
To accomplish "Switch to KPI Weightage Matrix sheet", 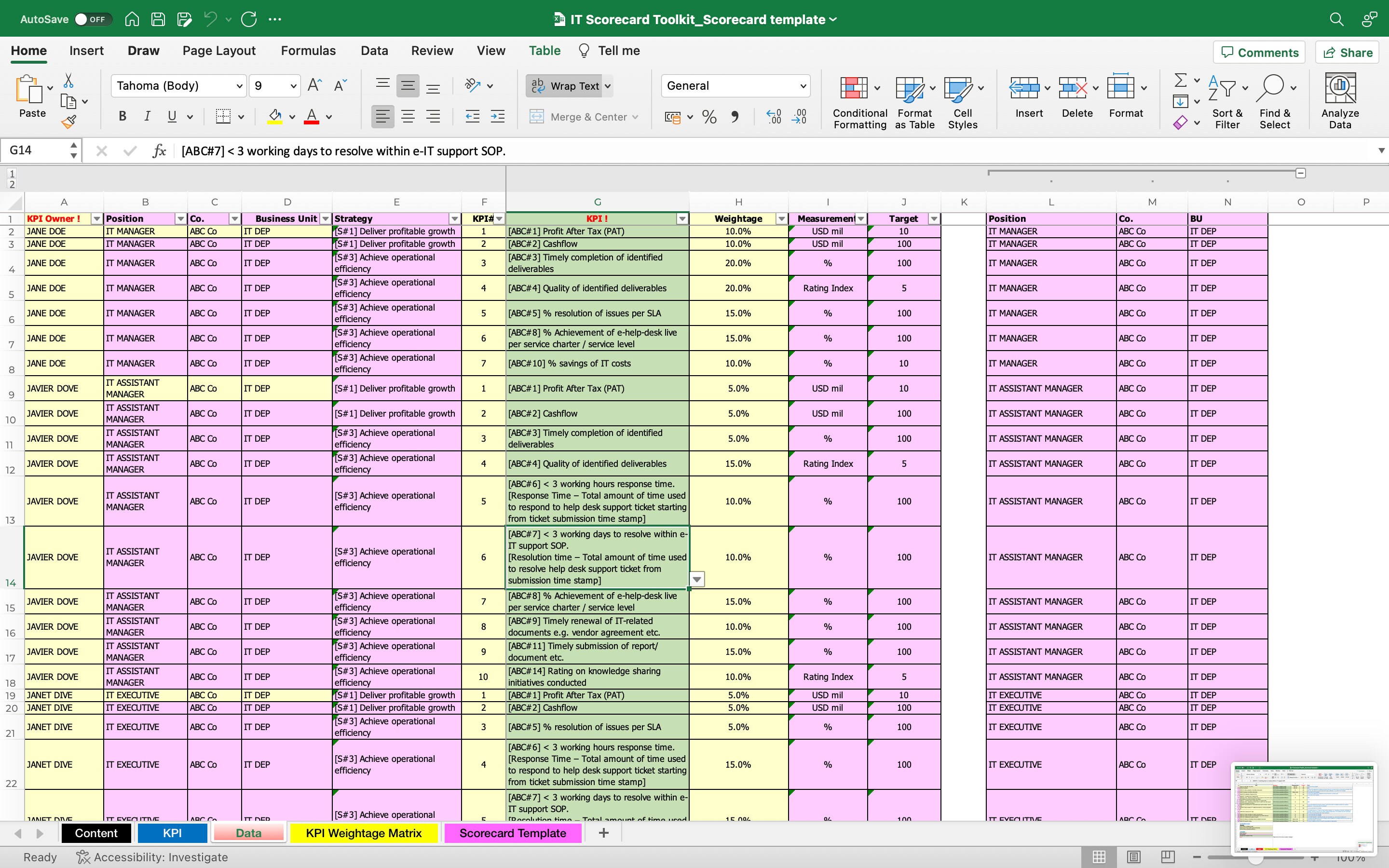I will pyautogui.click(x=363, y=833).
